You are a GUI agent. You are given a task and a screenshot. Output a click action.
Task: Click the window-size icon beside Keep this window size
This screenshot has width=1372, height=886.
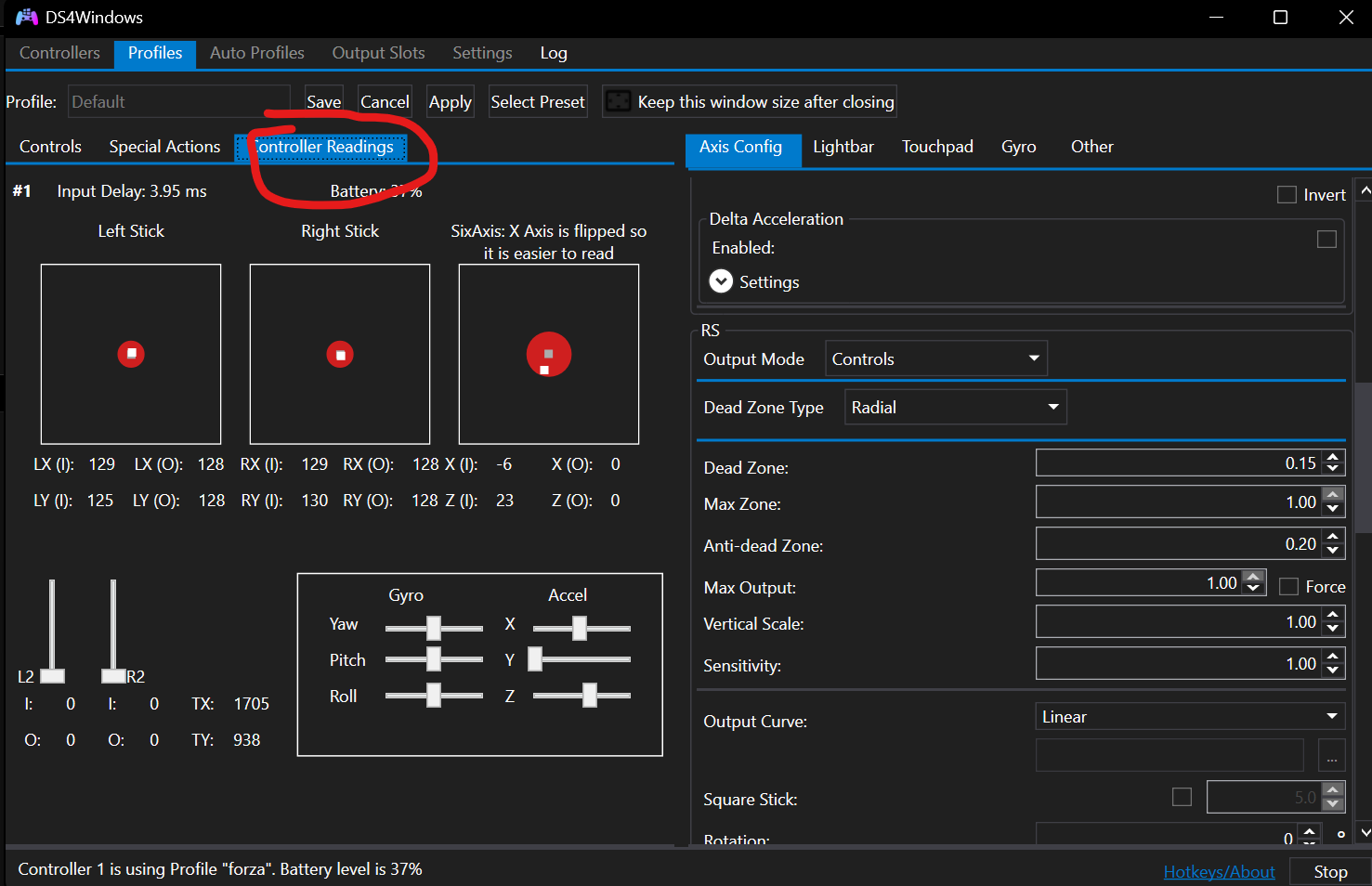point(618,101)
